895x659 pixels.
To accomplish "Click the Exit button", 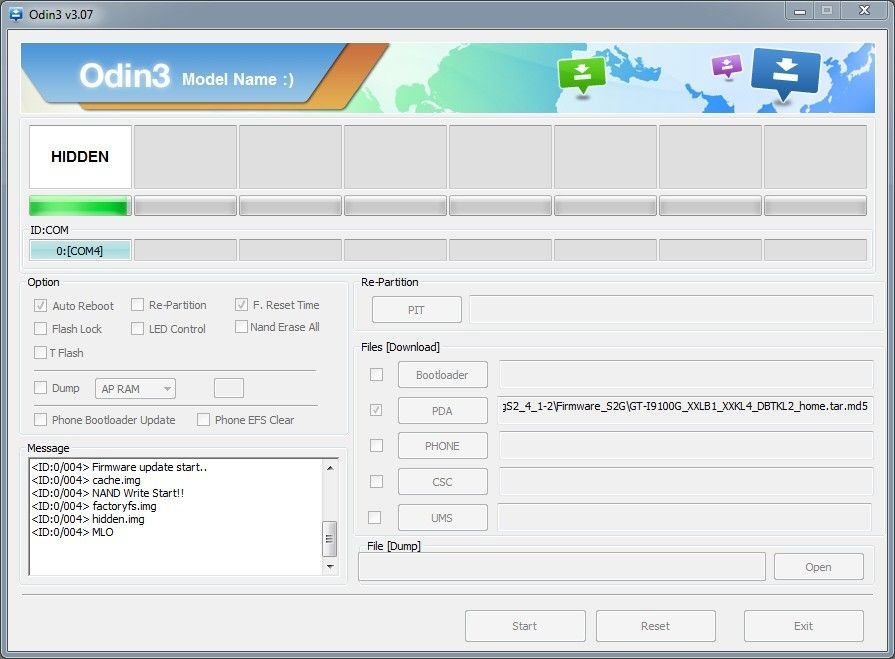I will coord(803,626).
